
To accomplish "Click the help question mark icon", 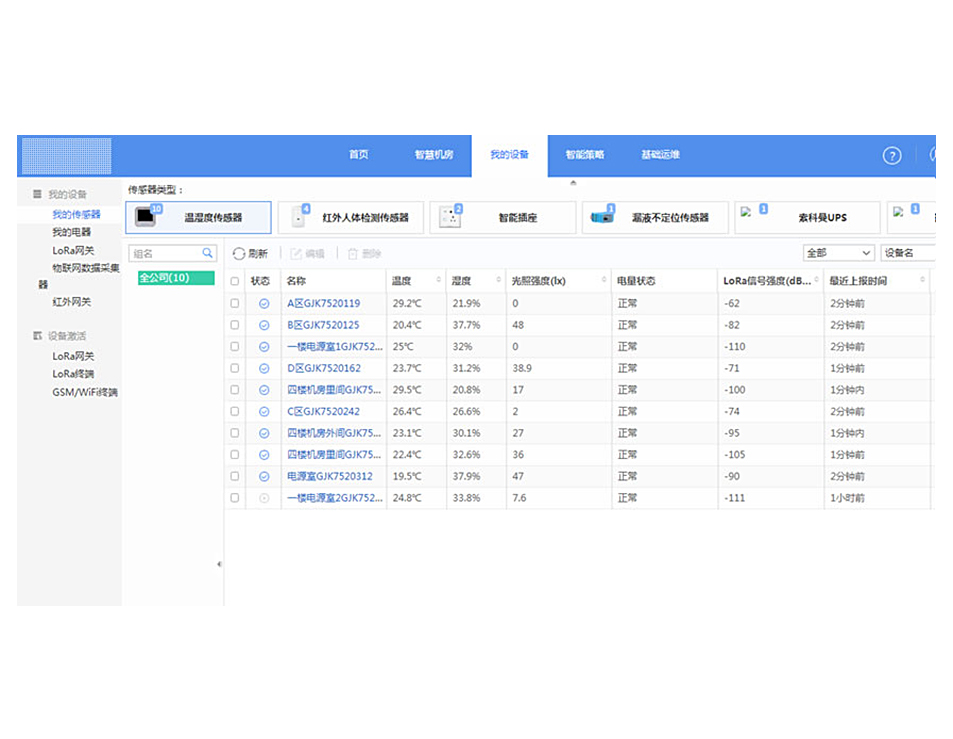I will click(891, 156).
